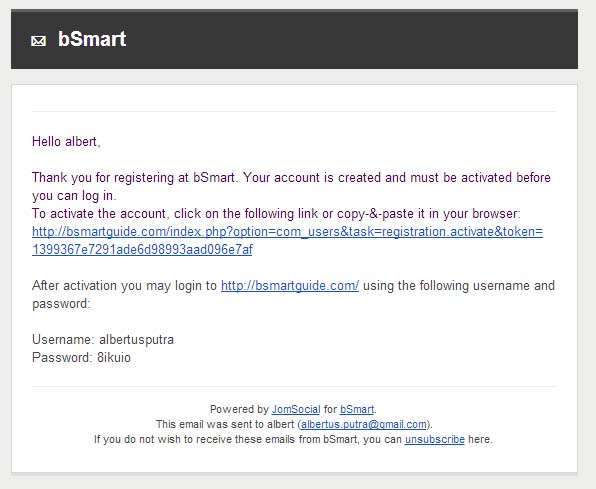
Task: Click the bSmart link in footer
Action: [357, 409]
